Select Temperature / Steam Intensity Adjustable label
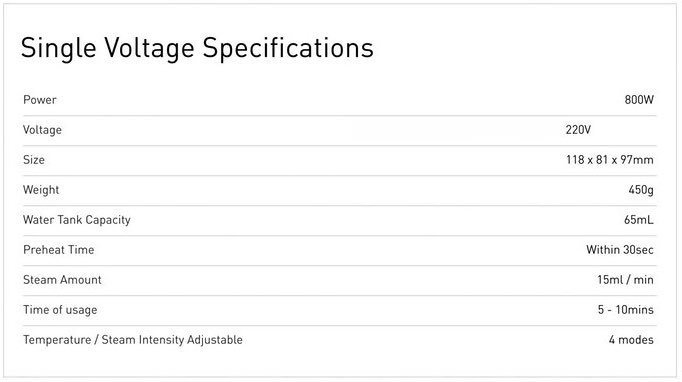Image resolution: width=682 pixels, height=382 pixels. pos(133,340)
